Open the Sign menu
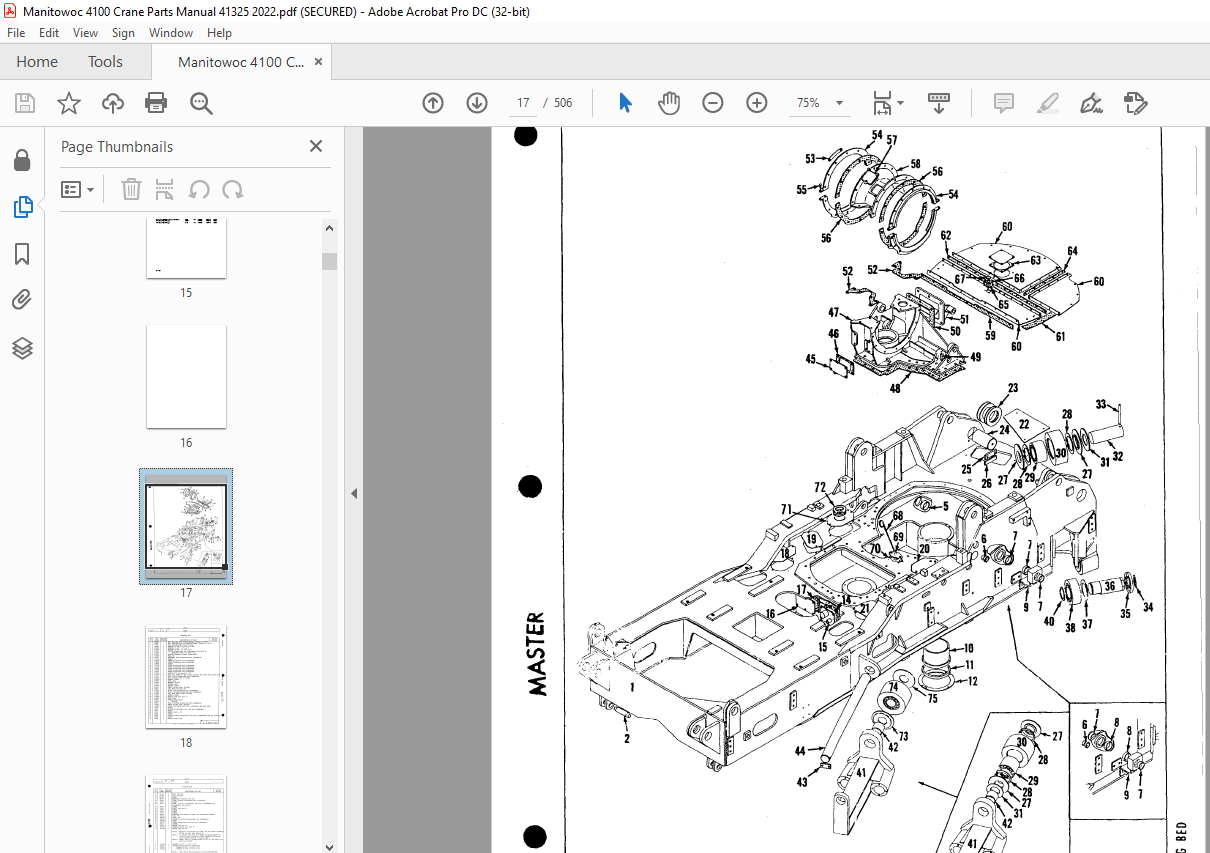This screenshot has height=853, width=1210. (123, 33)
